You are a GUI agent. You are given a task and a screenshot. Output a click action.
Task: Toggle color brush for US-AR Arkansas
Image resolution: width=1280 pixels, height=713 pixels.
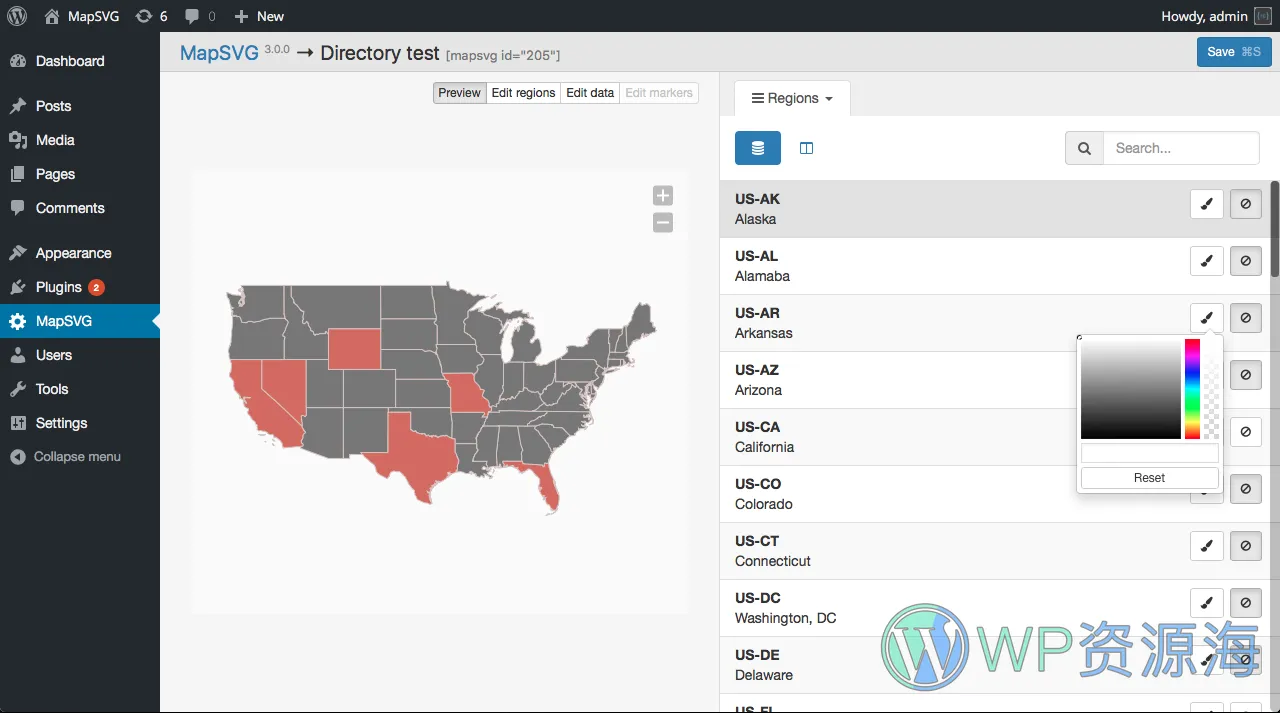[x=1207, y=318]
